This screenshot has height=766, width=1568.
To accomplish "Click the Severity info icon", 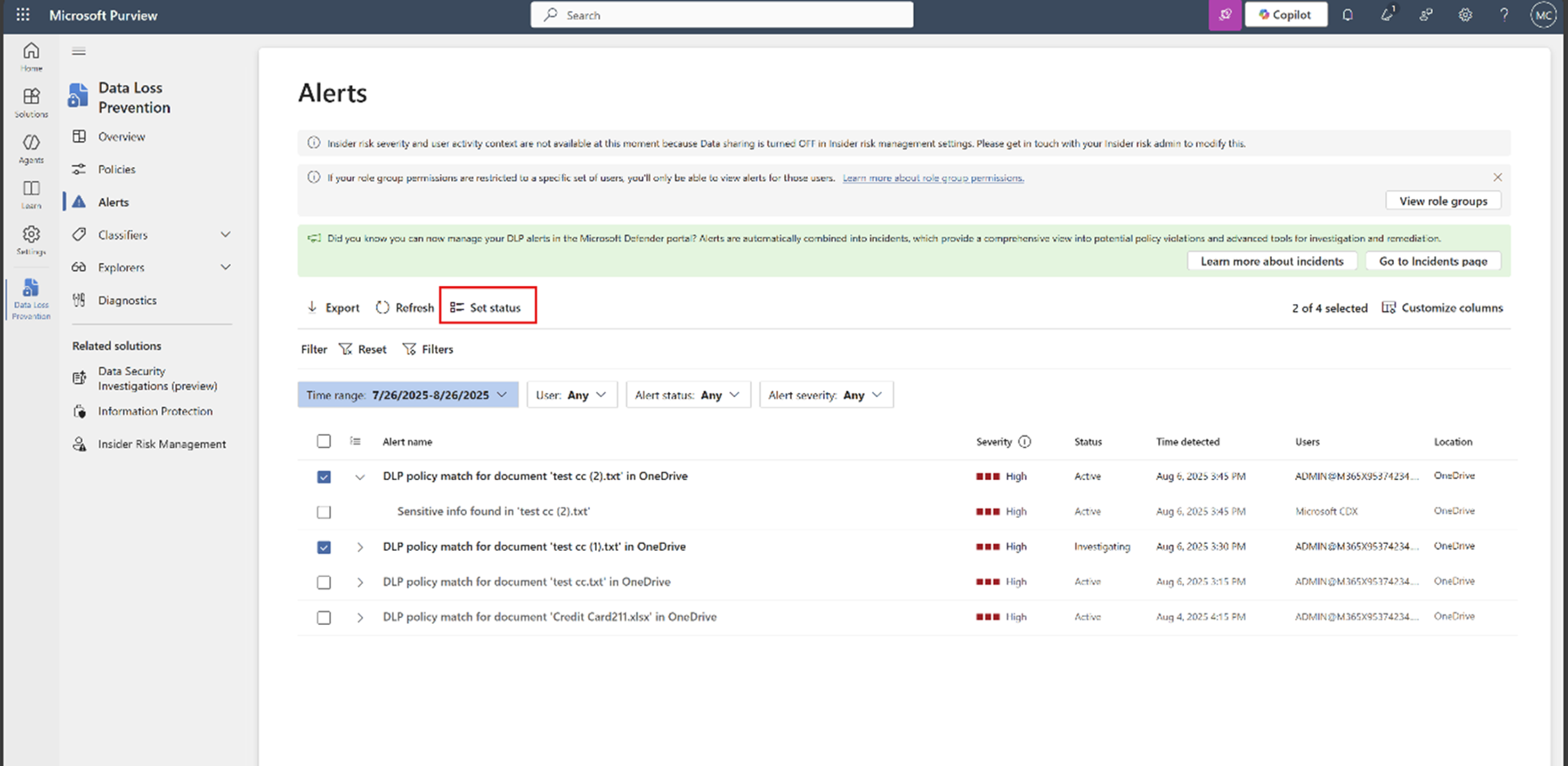I will pos(1025,441).
